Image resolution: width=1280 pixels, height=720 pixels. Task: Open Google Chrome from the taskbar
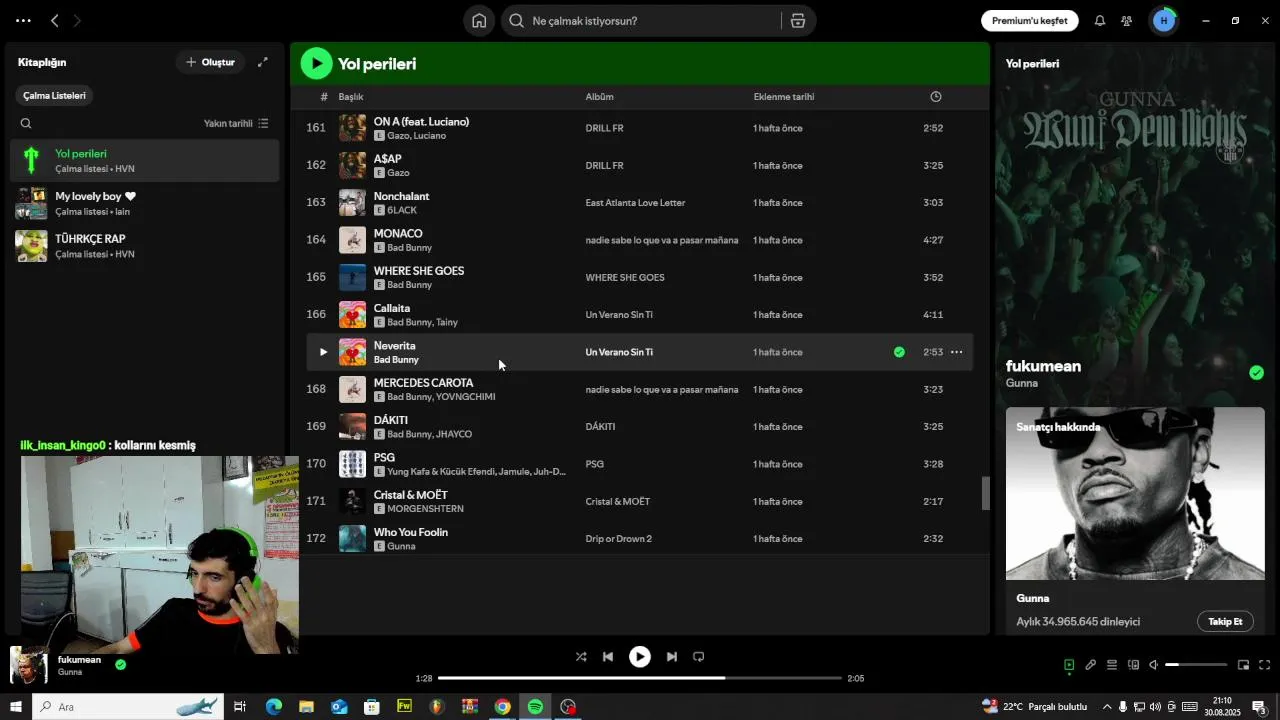[x=503, y=707]
